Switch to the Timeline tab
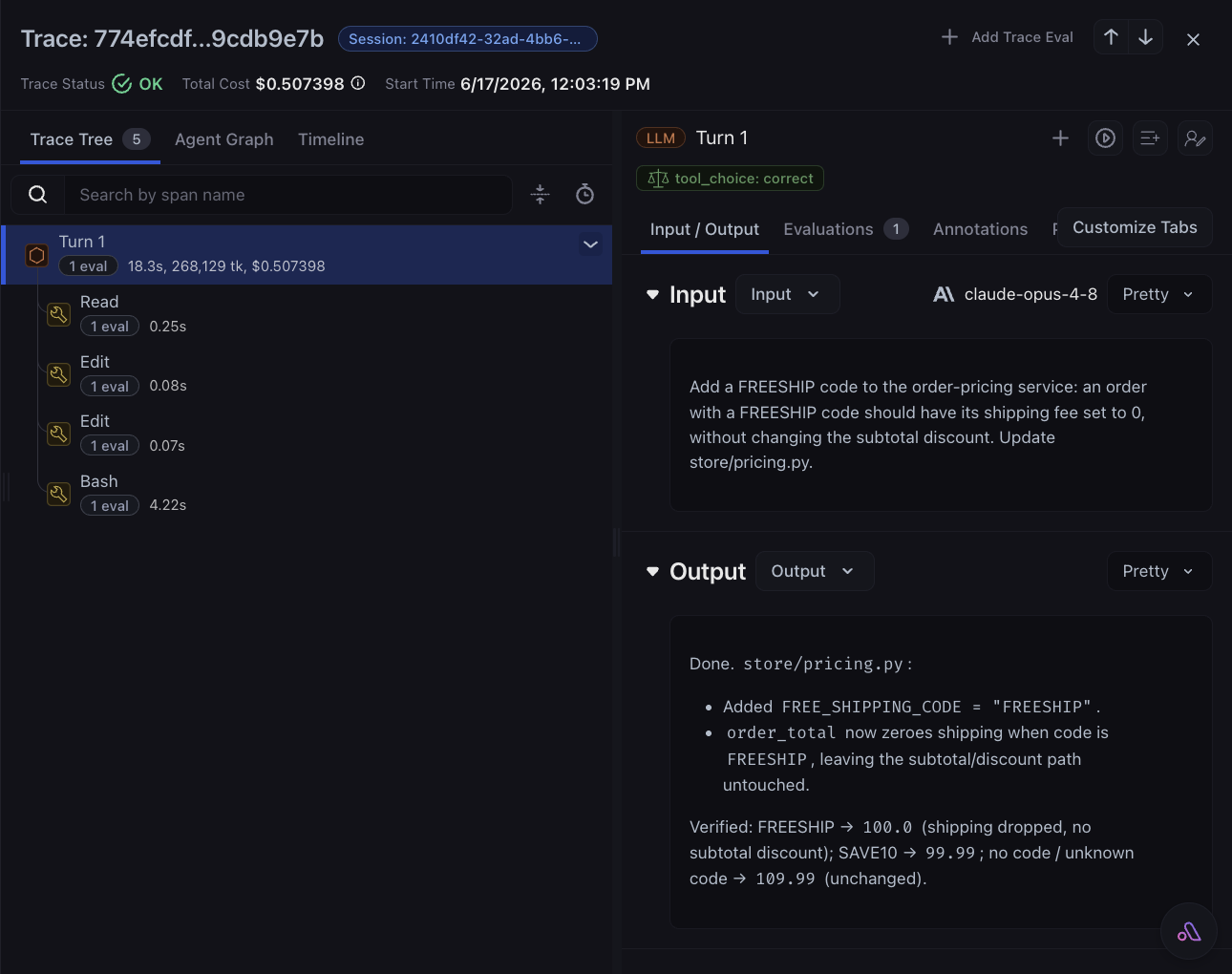 click(x=330, y=139)
